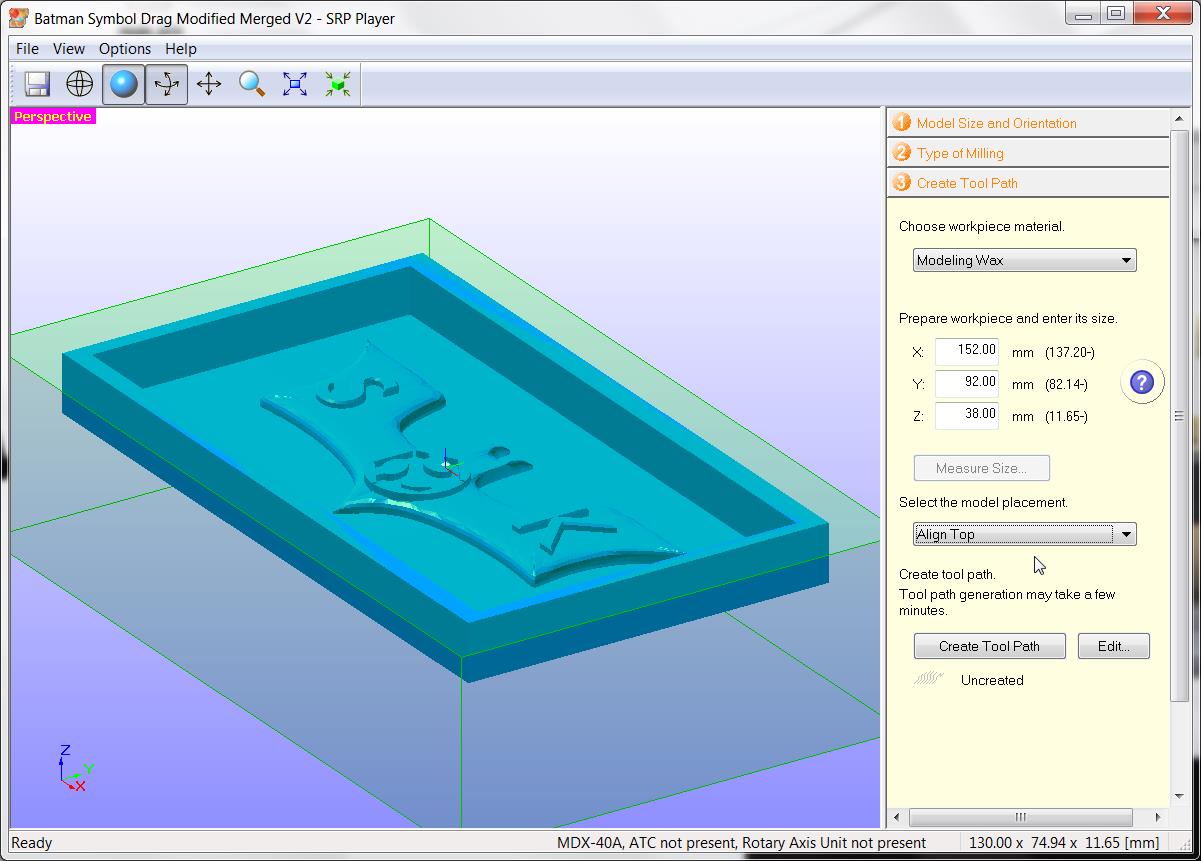Open the Modeling Wax material dropdown
Viewport: 1201px width, 861px height.
1025,260
